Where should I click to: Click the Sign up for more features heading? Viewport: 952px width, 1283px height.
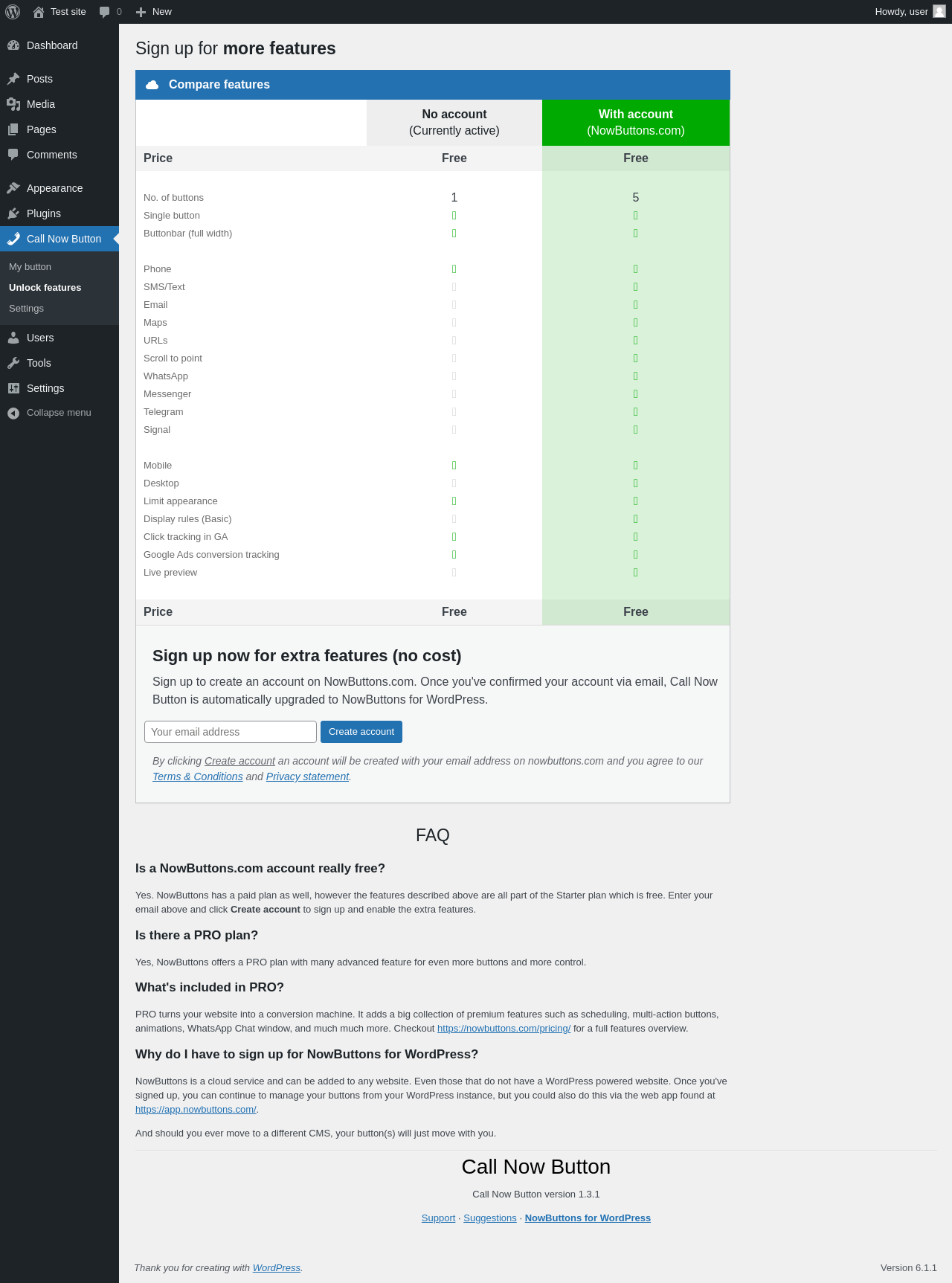pyautogui.click(x=236, y=48)
